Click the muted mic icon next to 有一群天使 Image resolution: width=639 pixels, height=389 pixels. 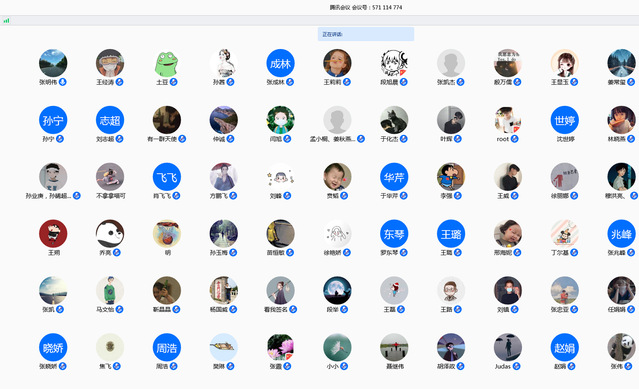[x=182, y=139]
